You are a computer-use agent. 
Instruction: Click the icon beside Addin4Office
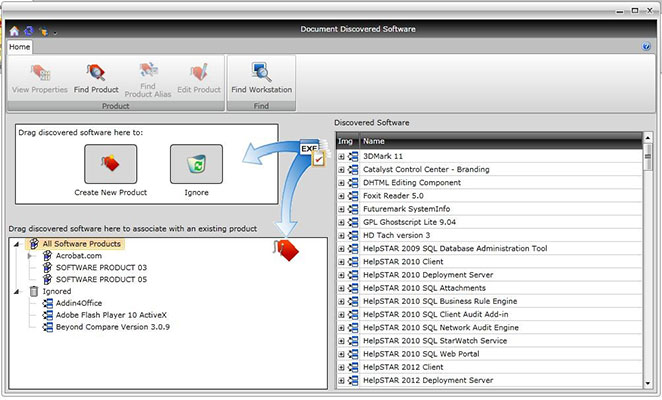(47, 303)
